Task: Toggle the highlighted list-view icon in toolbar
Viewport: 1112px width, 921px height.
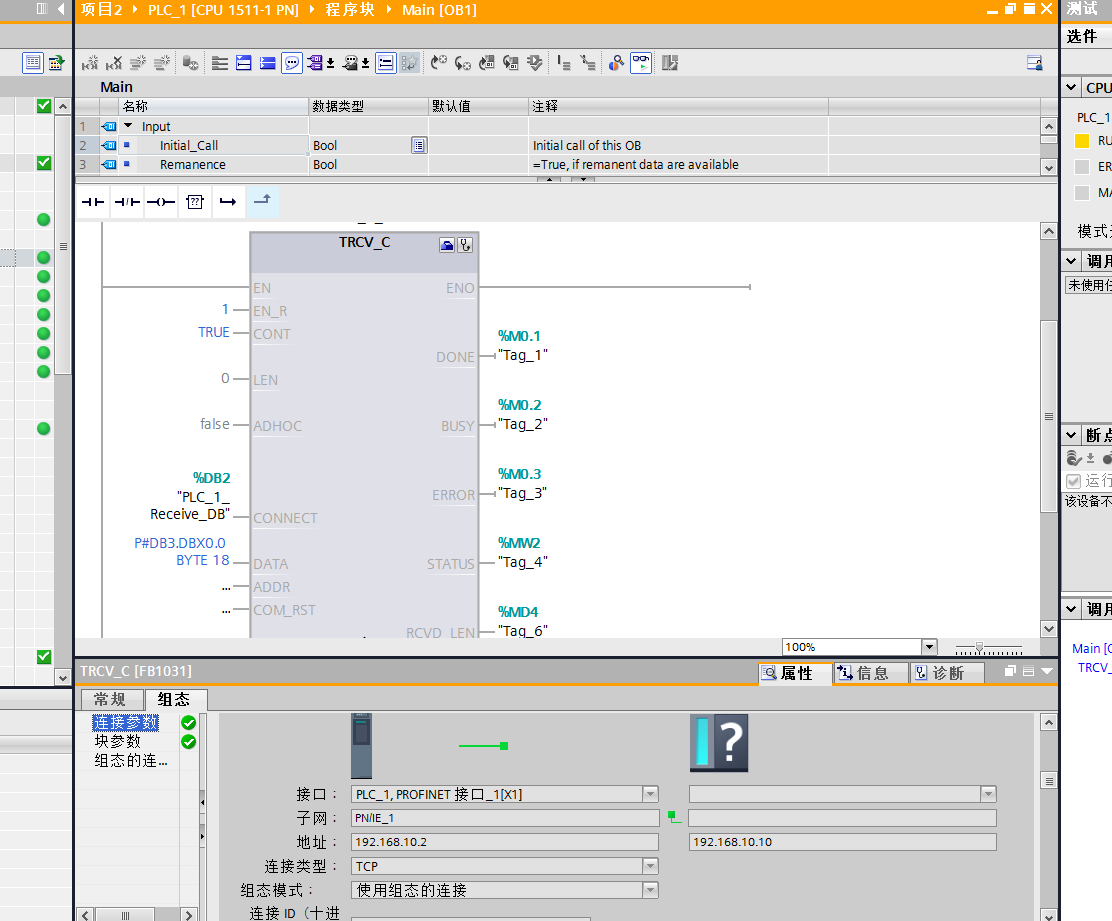Action: (x=385, y=63)
